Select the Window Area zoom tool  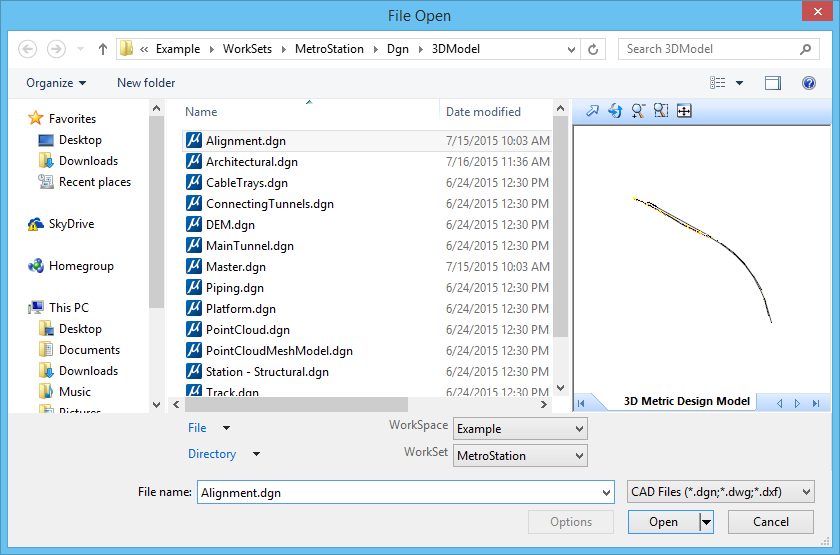661,111
